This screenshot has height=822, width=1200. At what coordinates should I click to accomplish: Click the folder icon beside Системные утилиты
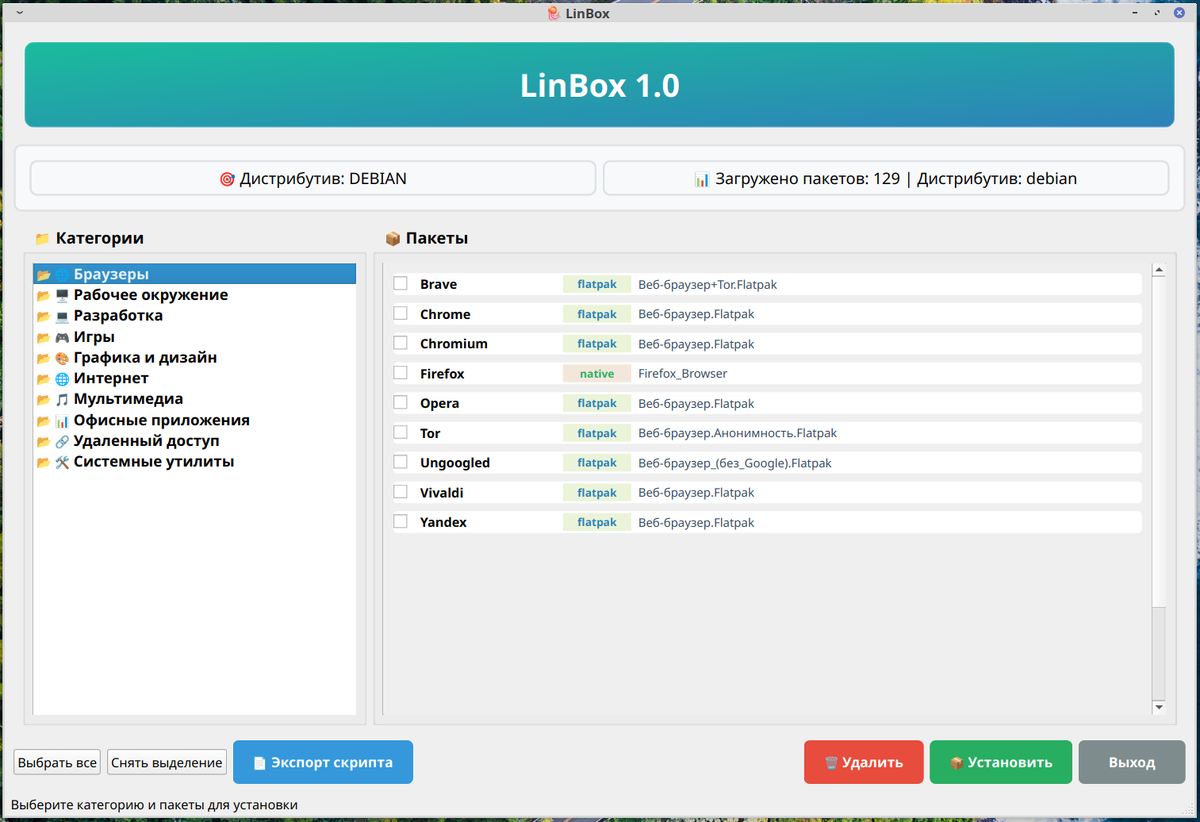(43, 462)
